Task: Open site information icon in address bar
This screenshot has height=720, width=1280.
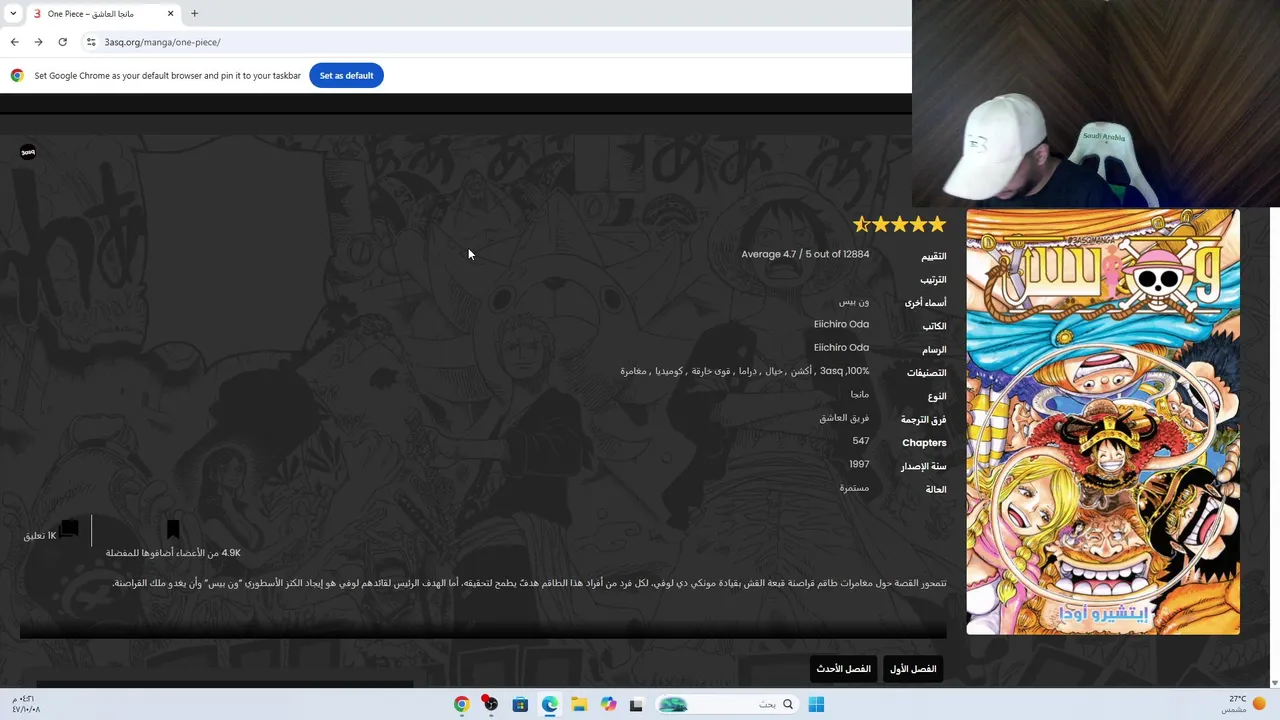Action: pos(91,42)
